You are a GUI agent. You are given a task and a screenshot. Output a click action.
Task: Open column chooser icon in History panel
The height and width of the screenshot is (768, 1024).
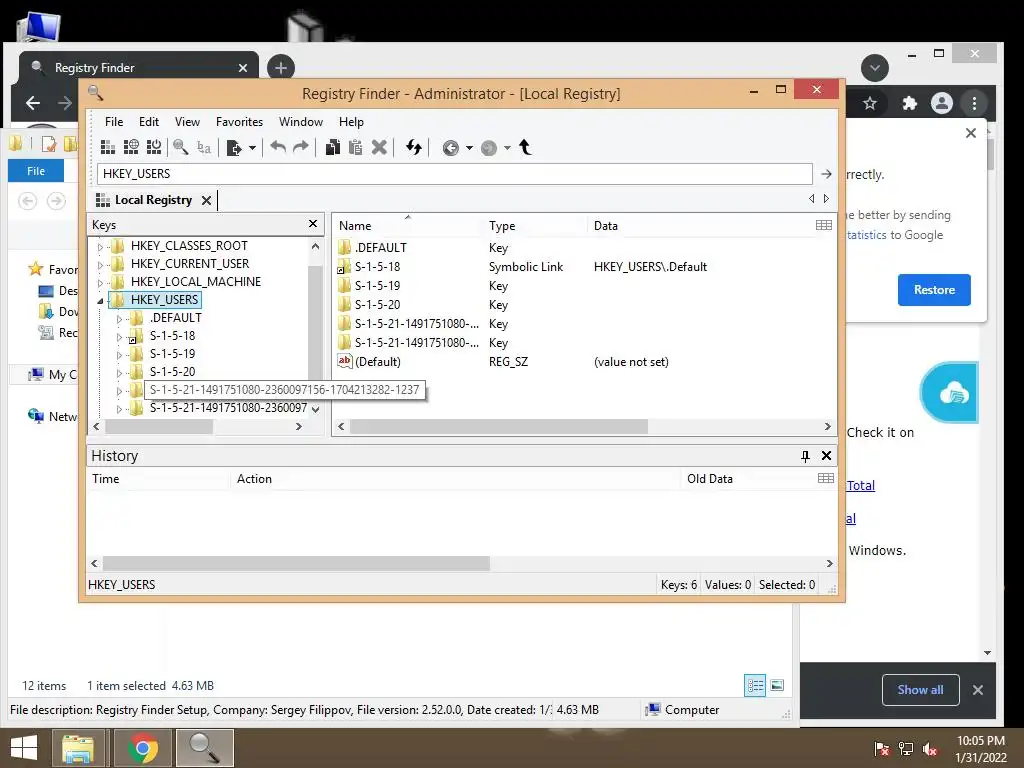[x=825, y=478]
